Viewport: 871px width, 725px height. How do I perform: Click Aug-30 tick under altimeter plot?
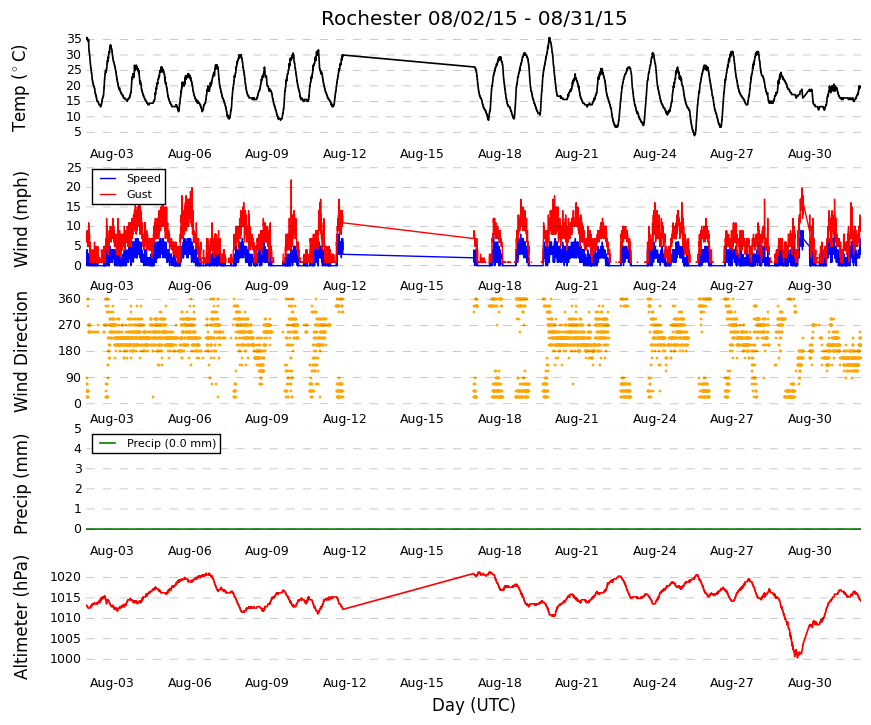(809, 683)
